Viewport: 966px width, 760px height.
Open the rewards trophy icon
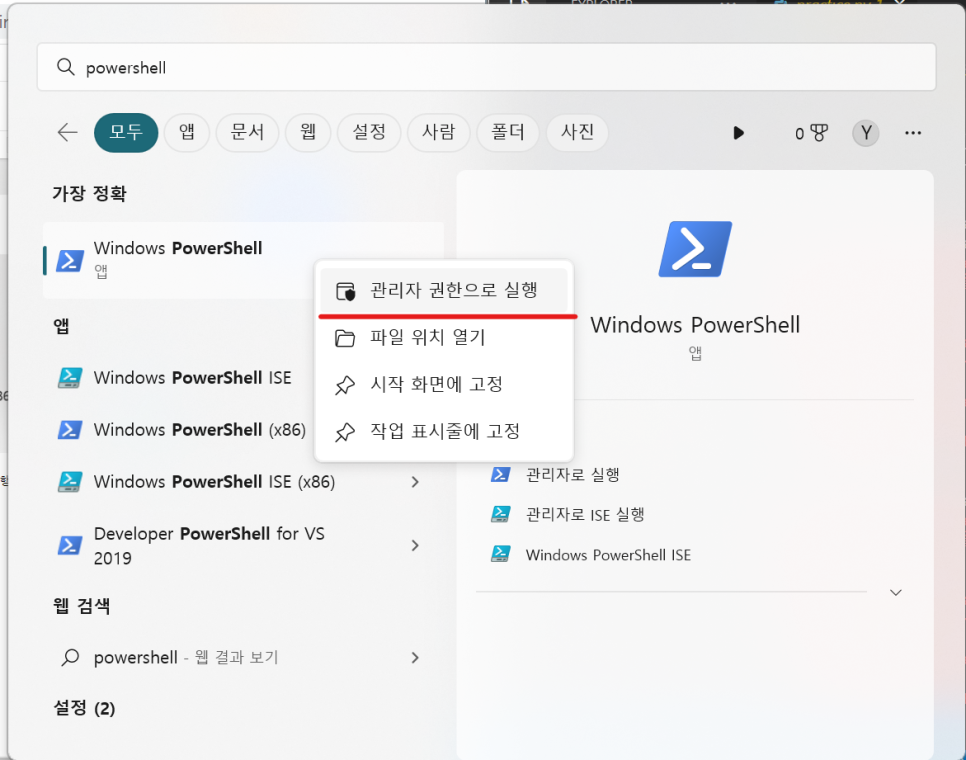point(819,132)
